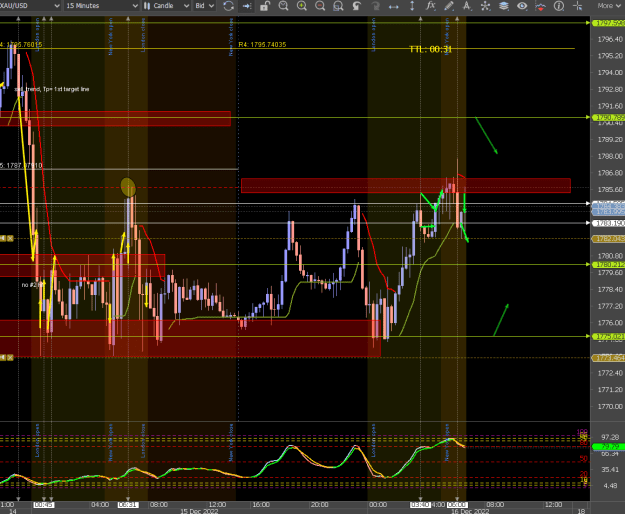The height and width of the screenshot is (514, 625).
Task: Click the lower order-line arrow icon
Action: point(3,357)
